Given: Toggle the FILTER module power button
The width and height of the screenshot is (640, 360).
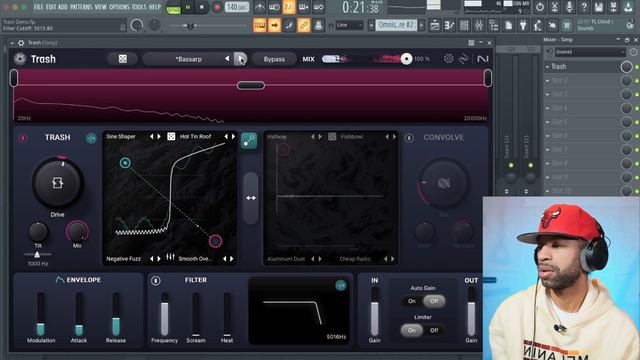Looking at the screenshot, I should [x=156, y=280].
